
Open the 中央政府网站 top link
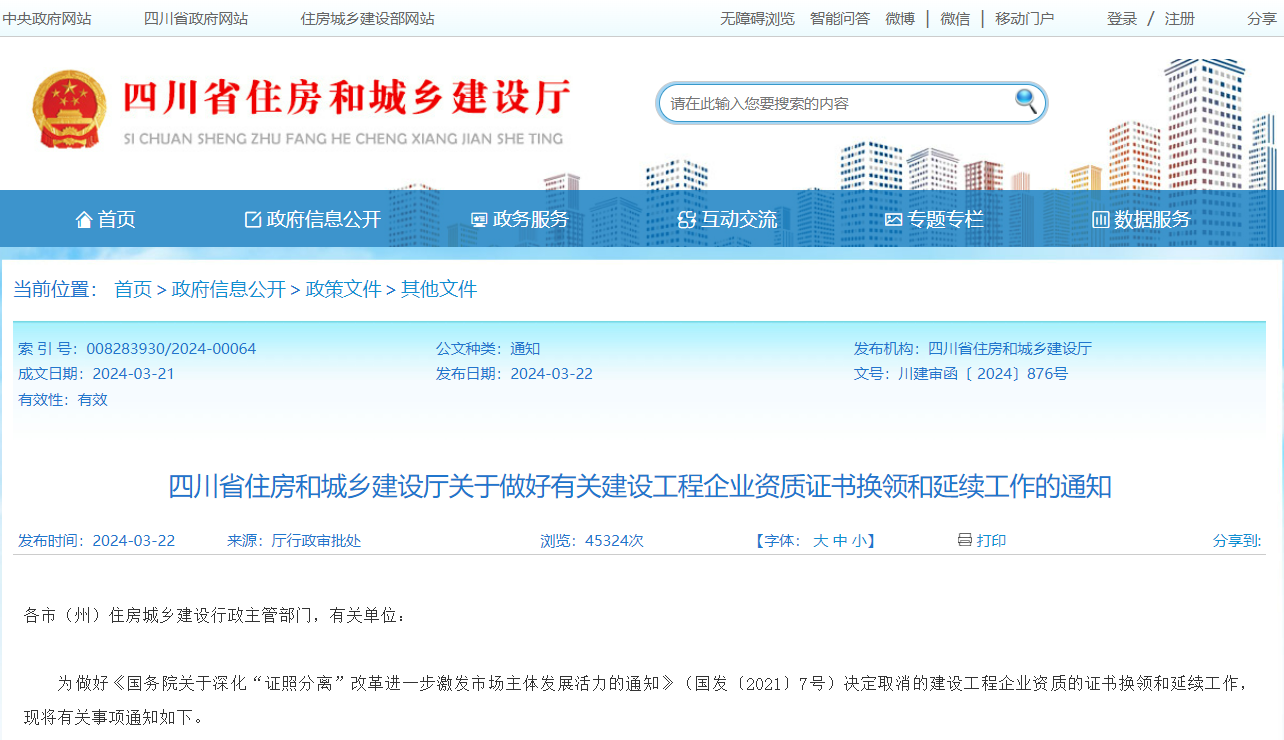47,19
